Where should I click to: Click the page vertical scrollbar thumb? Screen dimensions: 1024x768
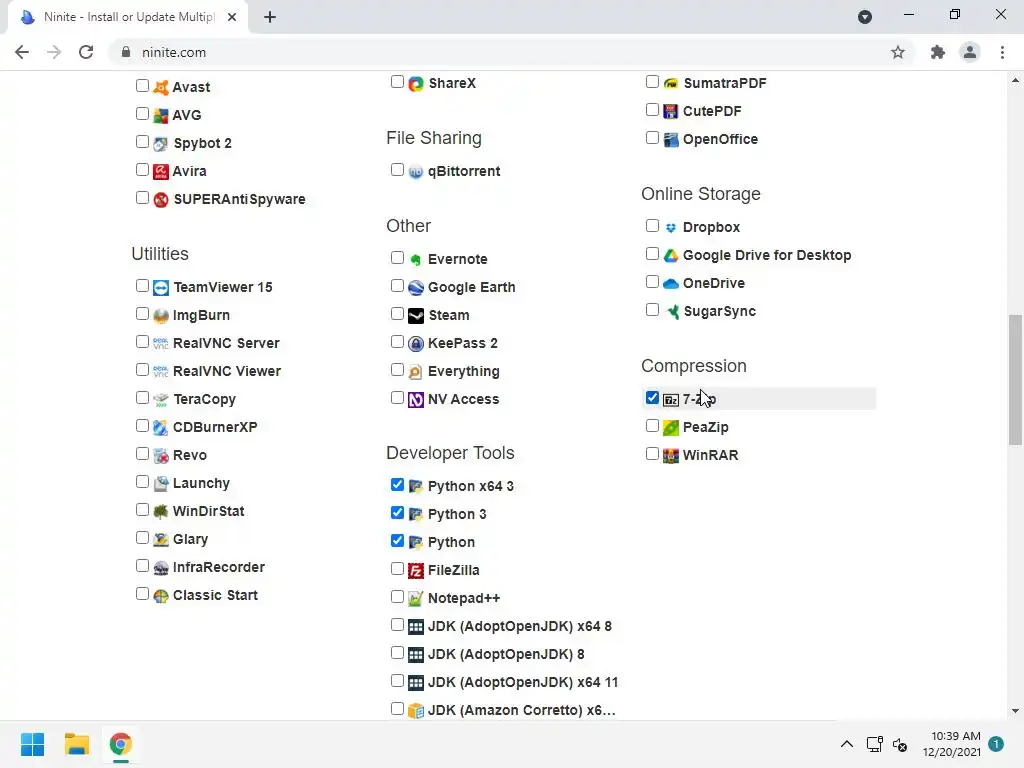pyautogui.click(x=1015, y=379)
